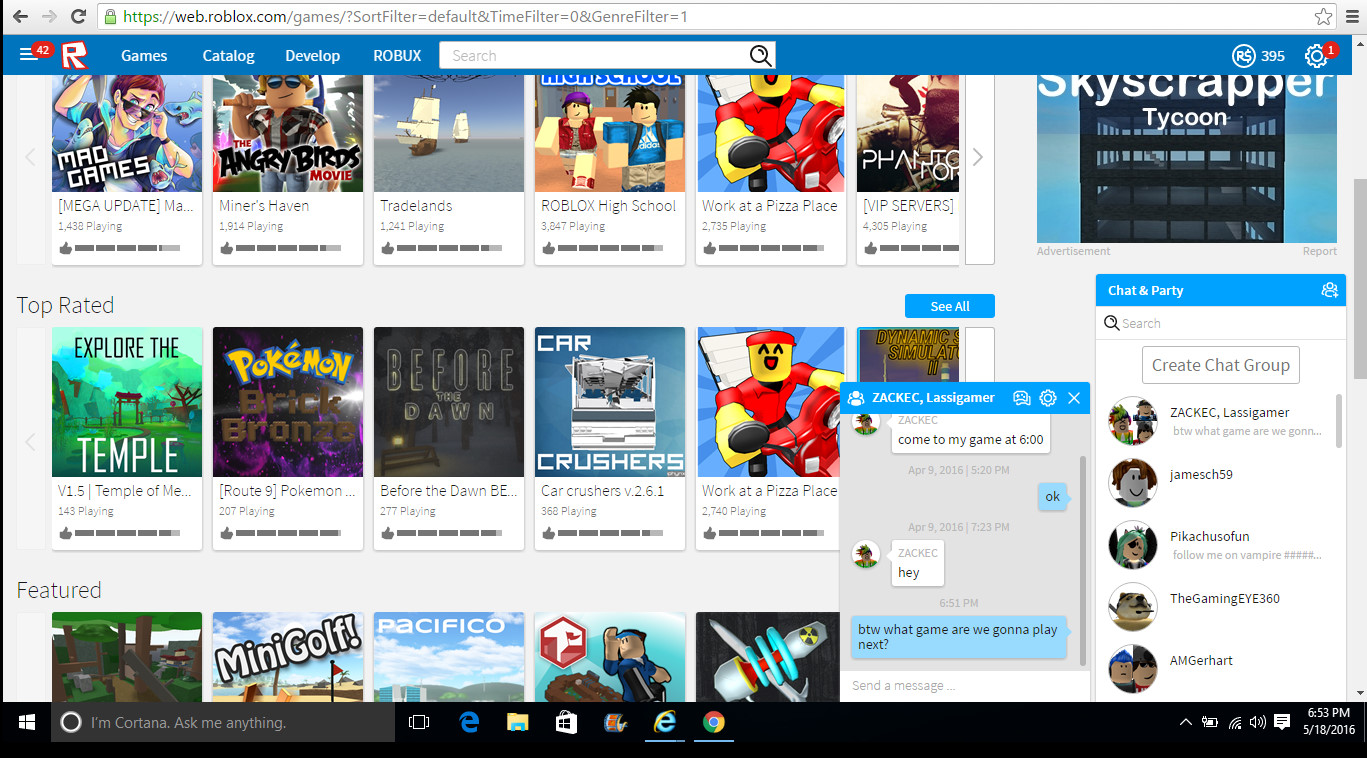
Task: Click ZACKEC avatar next to 'hey' message
Action: 865,554
